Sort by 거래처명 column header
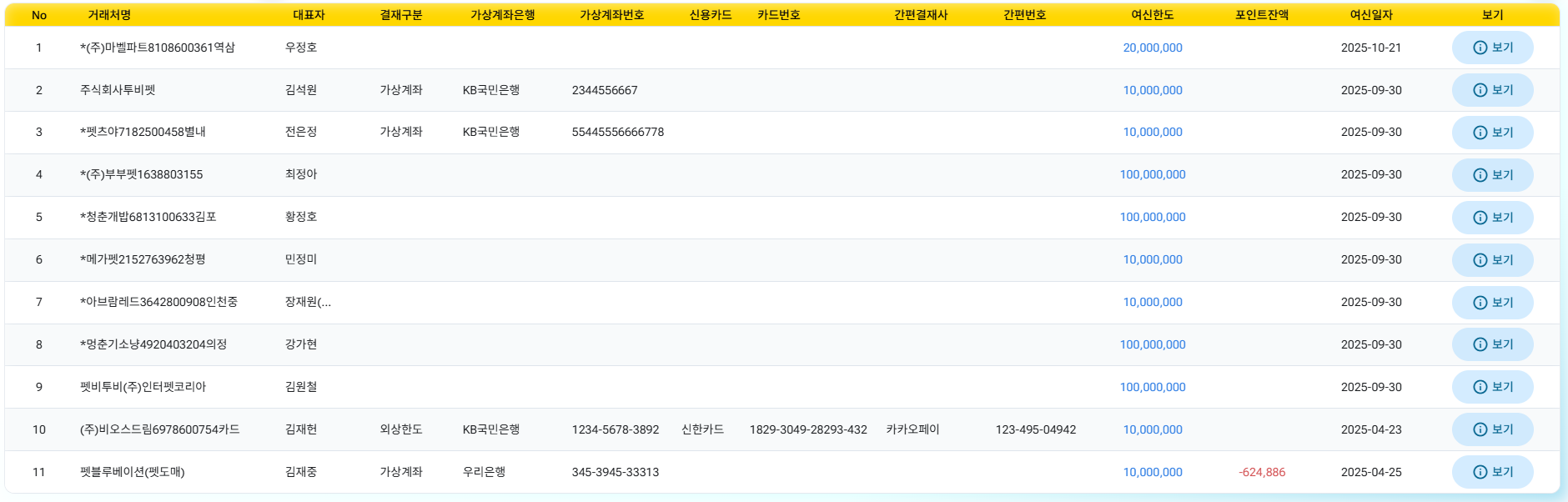The image size is (1568, 502). pyautogui.click(x=109, y=15)
